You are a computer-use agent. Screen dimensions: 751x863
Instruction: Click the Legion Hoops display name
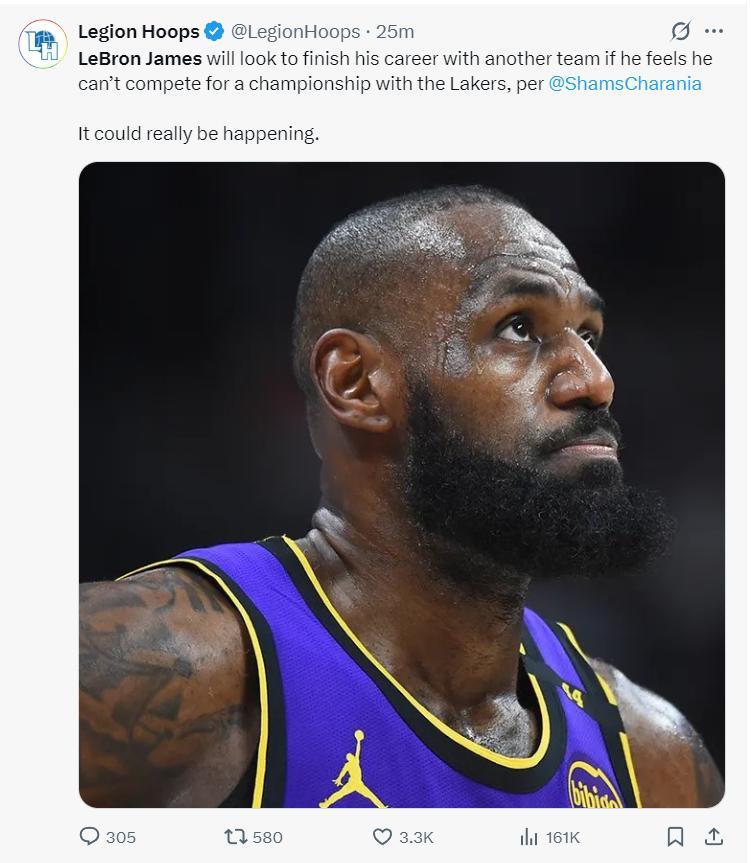(x=138, y=32)
